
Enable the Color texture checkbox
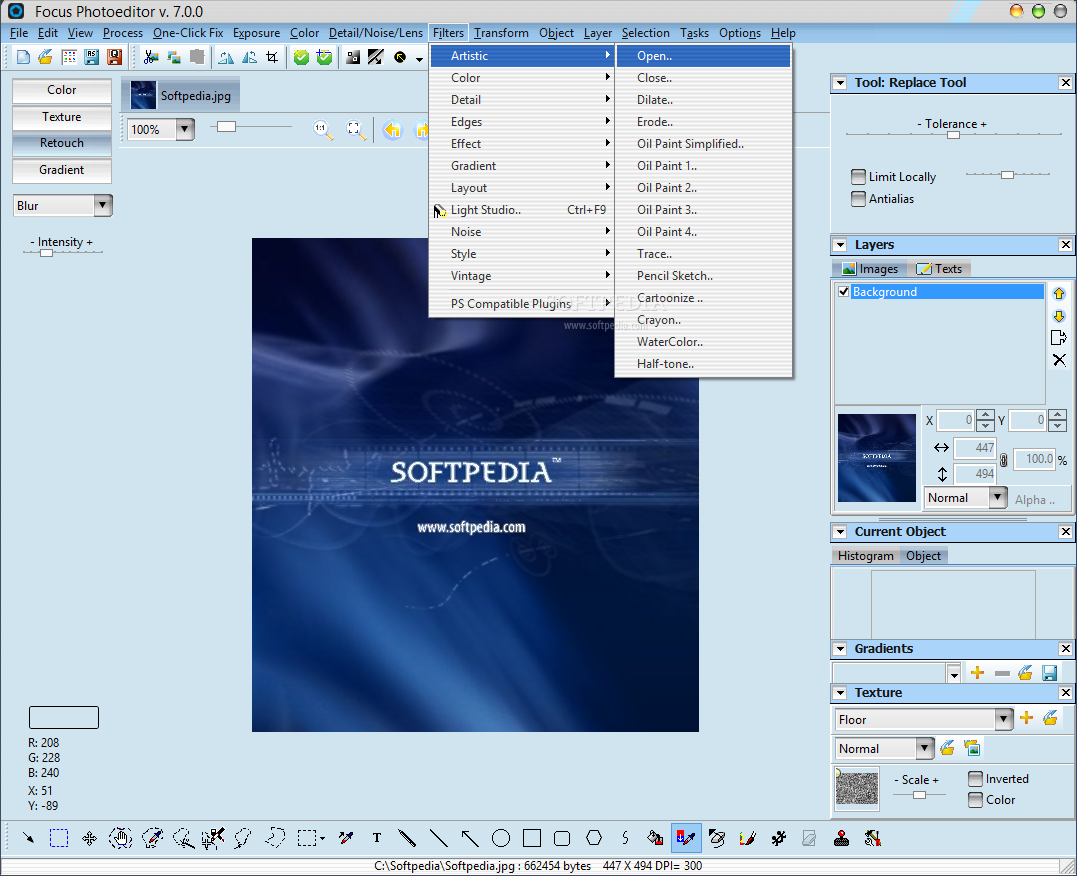coord(975,800)
